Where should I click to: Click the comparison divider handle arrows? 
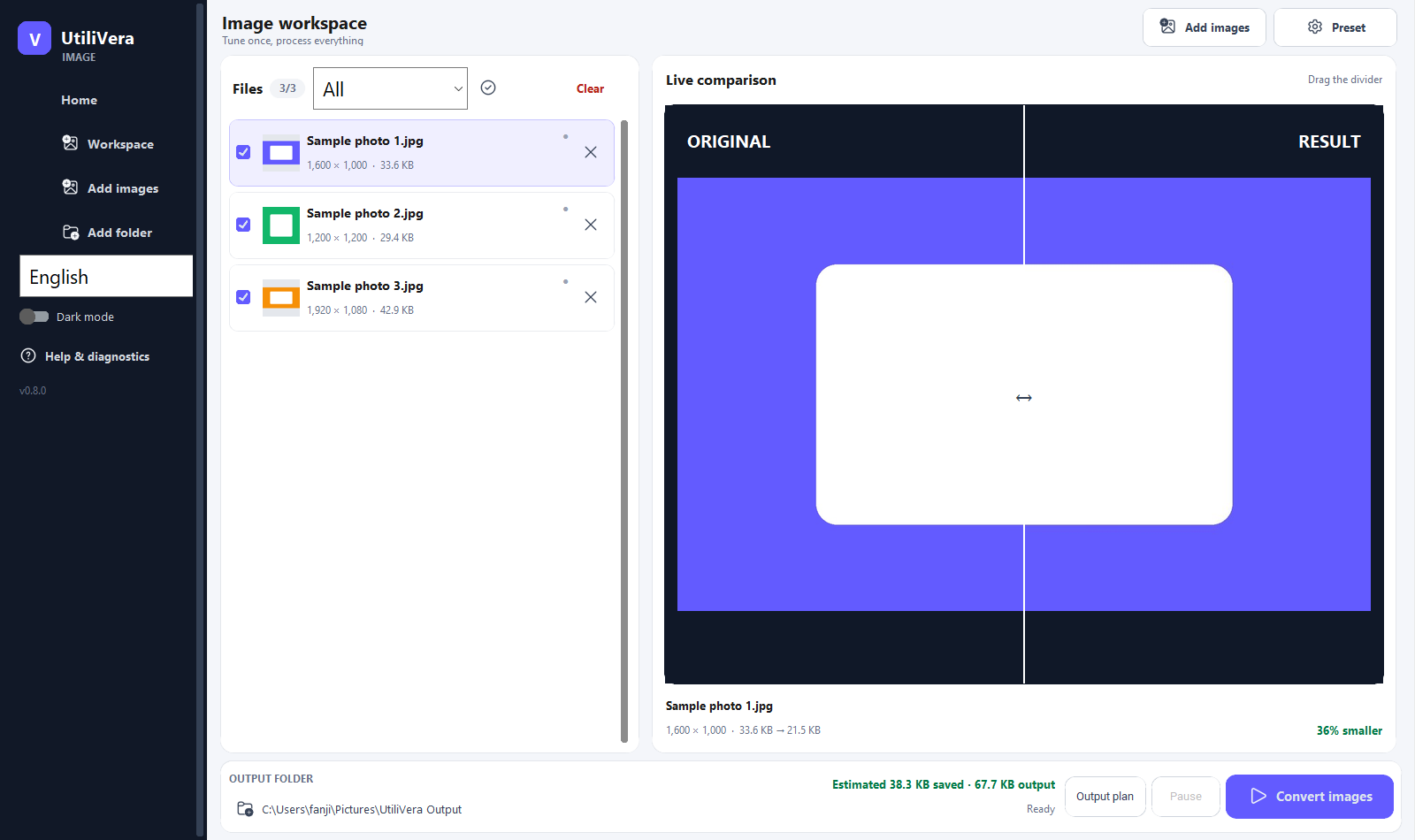[1024, 398]
